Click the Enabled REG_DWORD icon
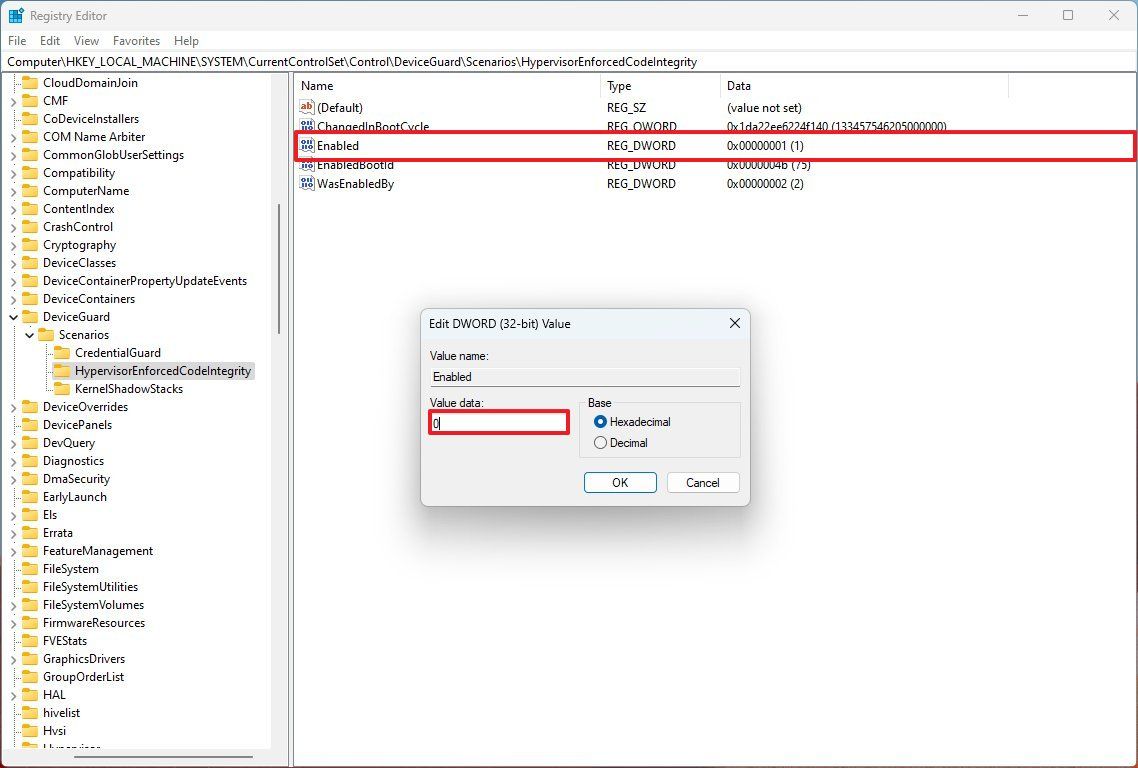The image size is (1138, 768). [x=306, y=145]
